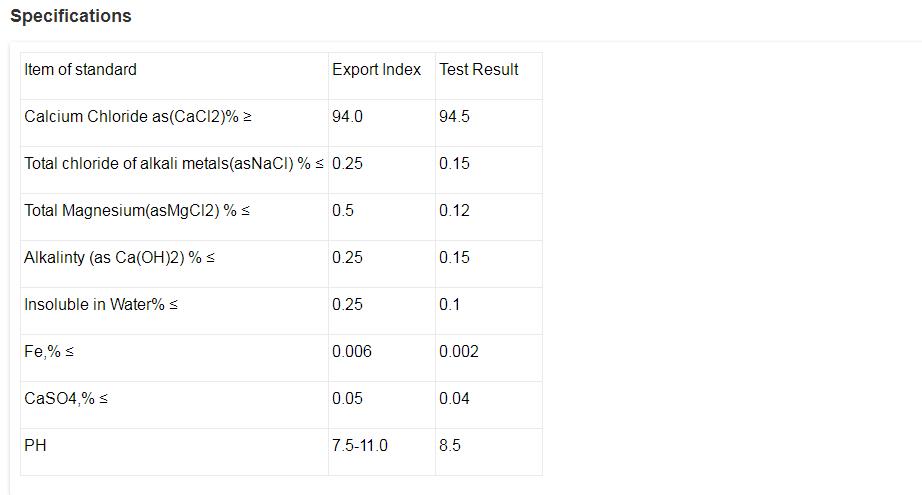This screenshot has width=922, height=495.
Task: Click the 94.0 export index value
Action: coord(348,116)
